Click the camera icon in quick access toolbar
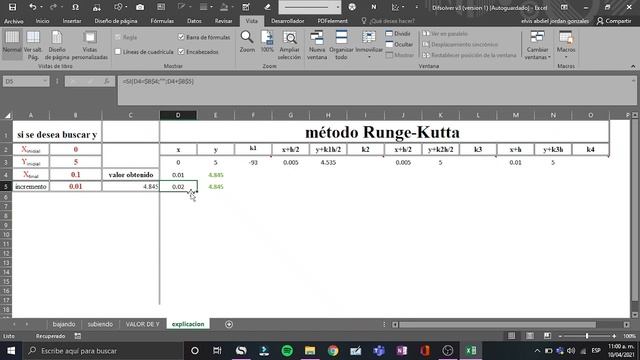This screenshot has width=640, height=360. coord(140,7)
